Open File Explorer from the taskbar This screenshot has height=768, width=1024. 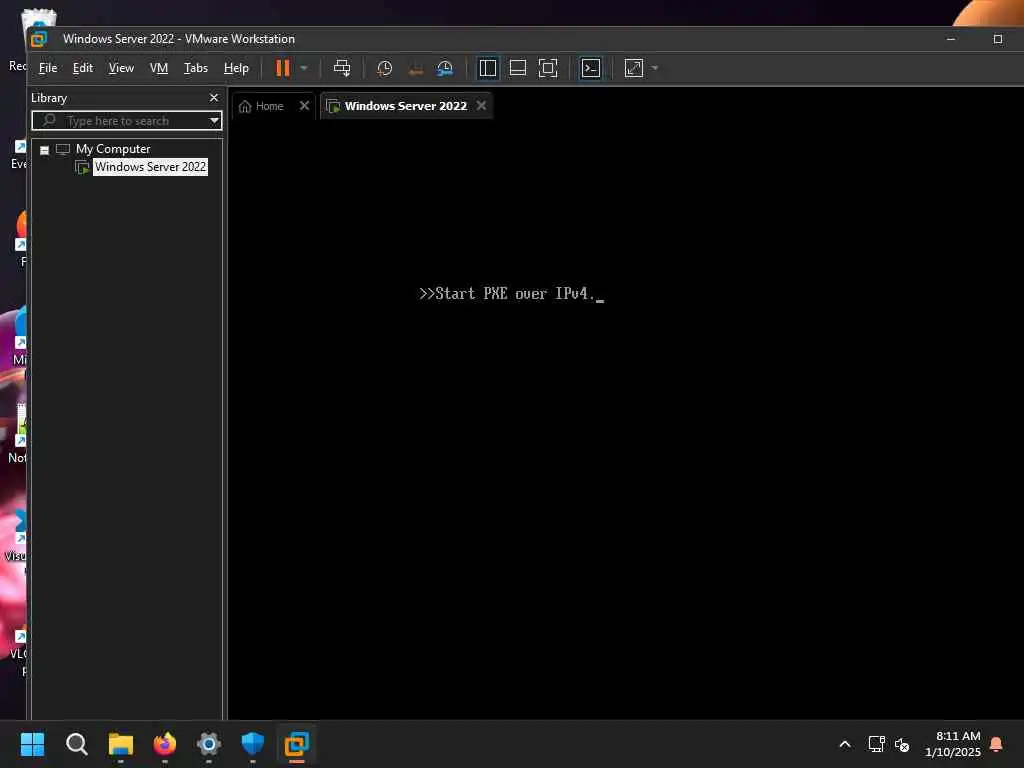coord(121,744)
